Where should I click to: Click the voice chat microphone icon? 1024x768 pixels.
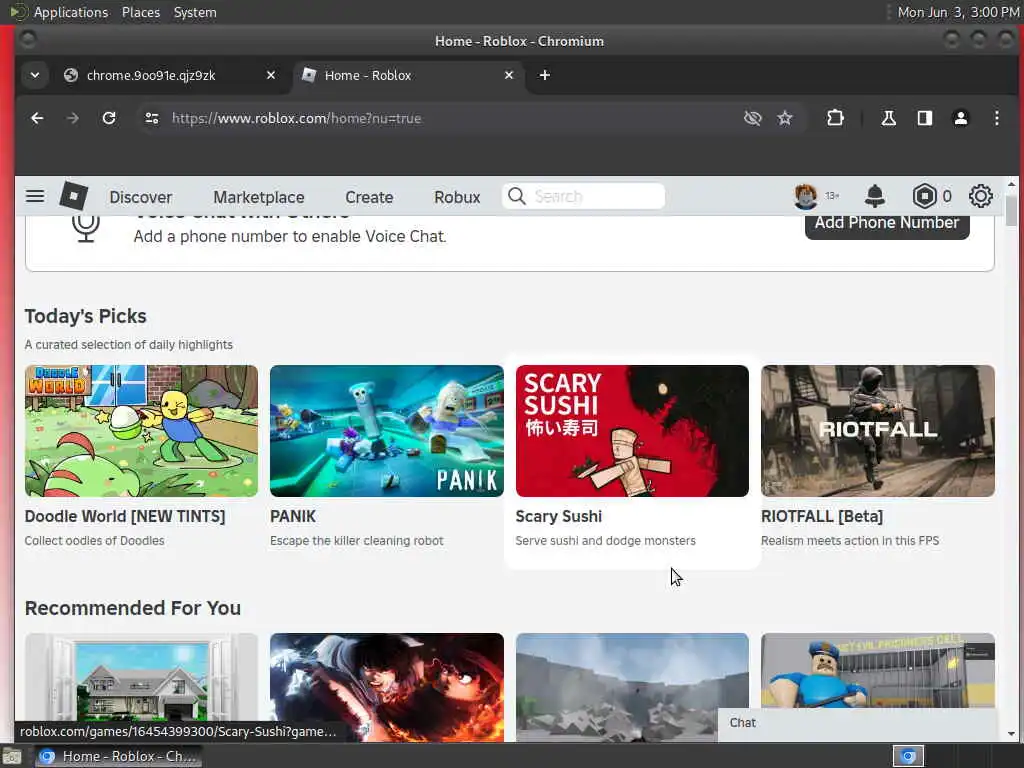(86, 228)
